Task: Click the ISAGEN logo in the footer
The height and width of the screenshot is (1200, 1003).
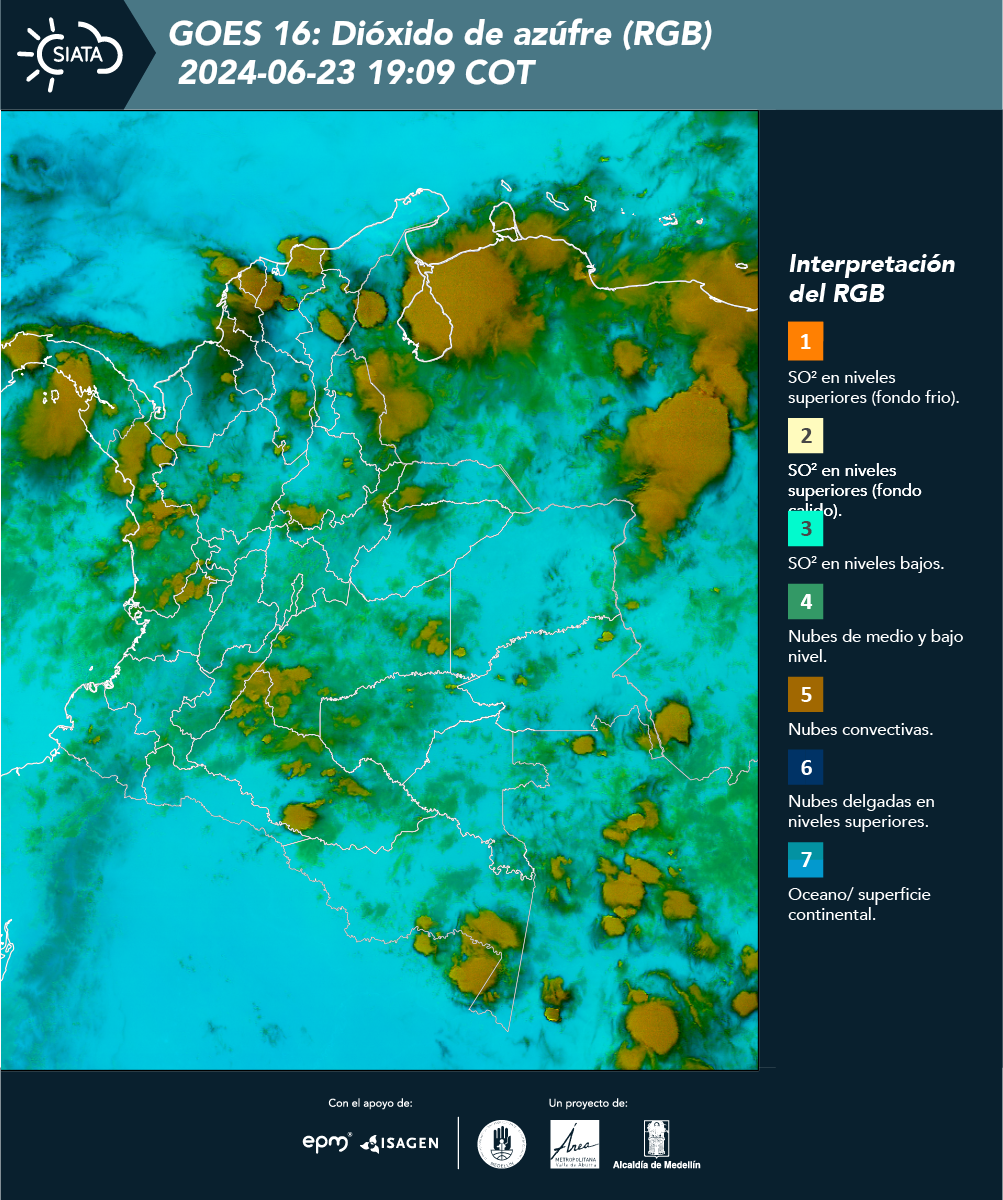Action: tap(399, 1143)
